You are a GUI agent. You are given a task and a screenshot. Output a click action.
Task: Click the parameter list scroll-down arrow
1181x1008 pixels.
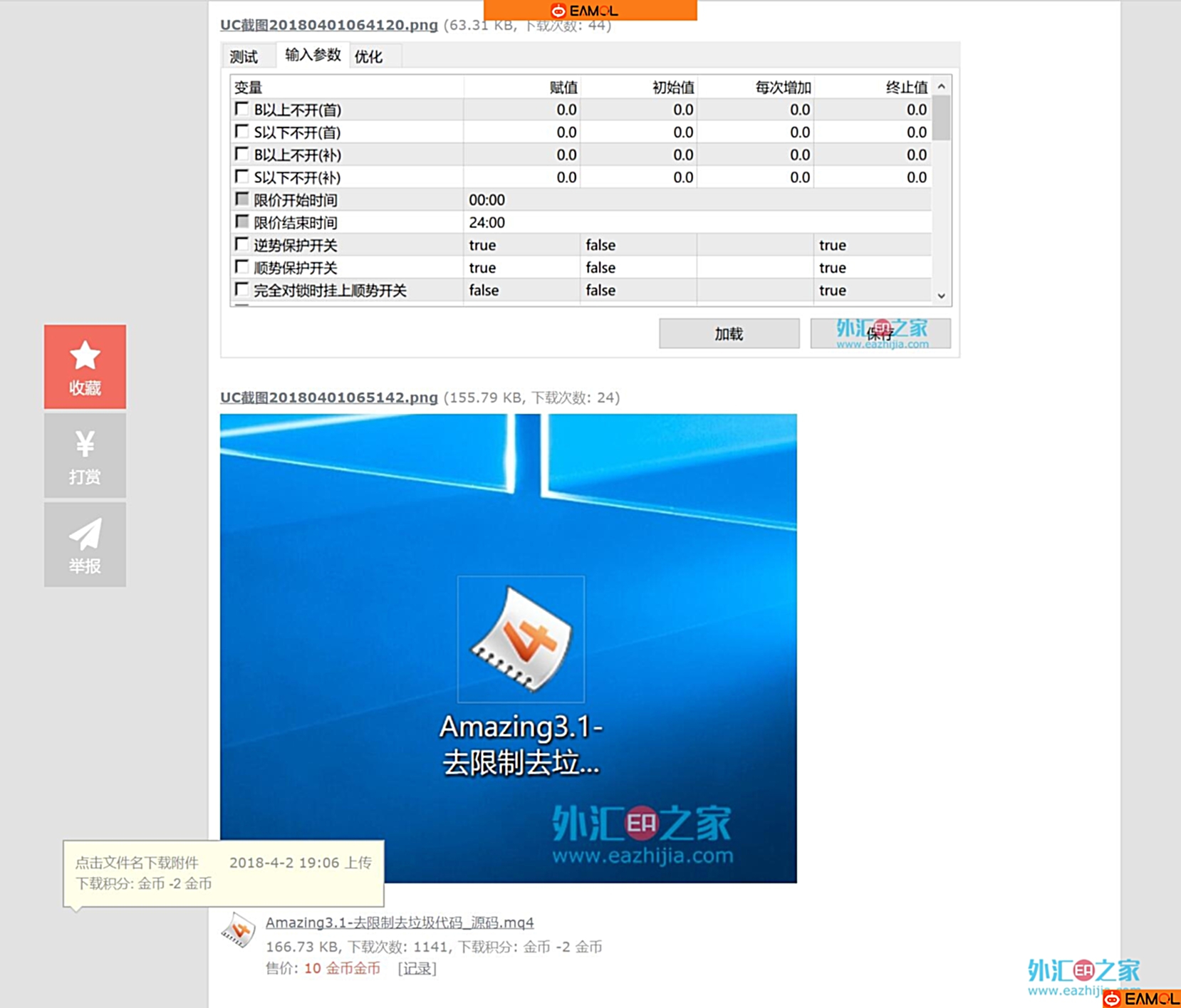[941, 294]
